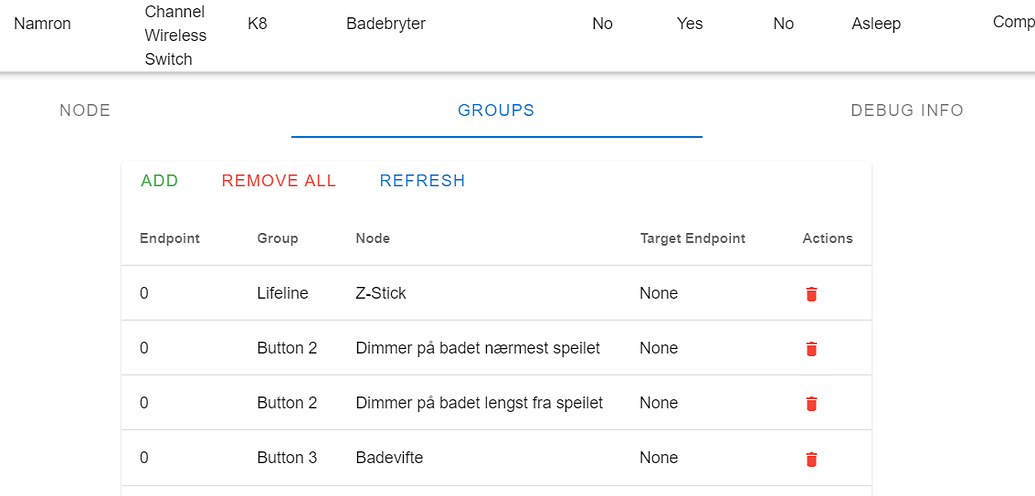Click the Asleep status cell

(x=876, y=24)
